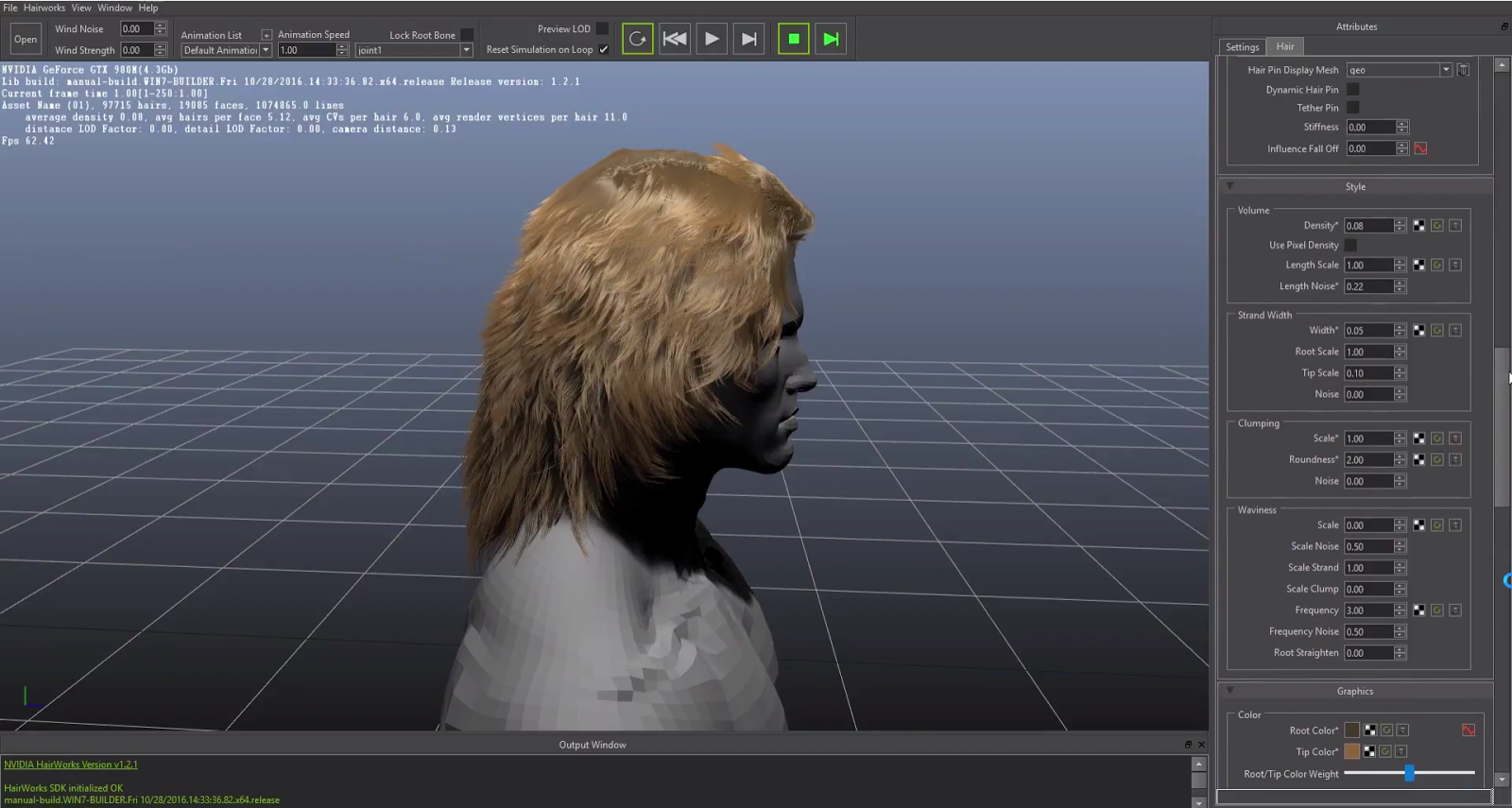
Task: Delete the Hair Pin Display Mesh via trash icon
Action: pos(1463,70)
